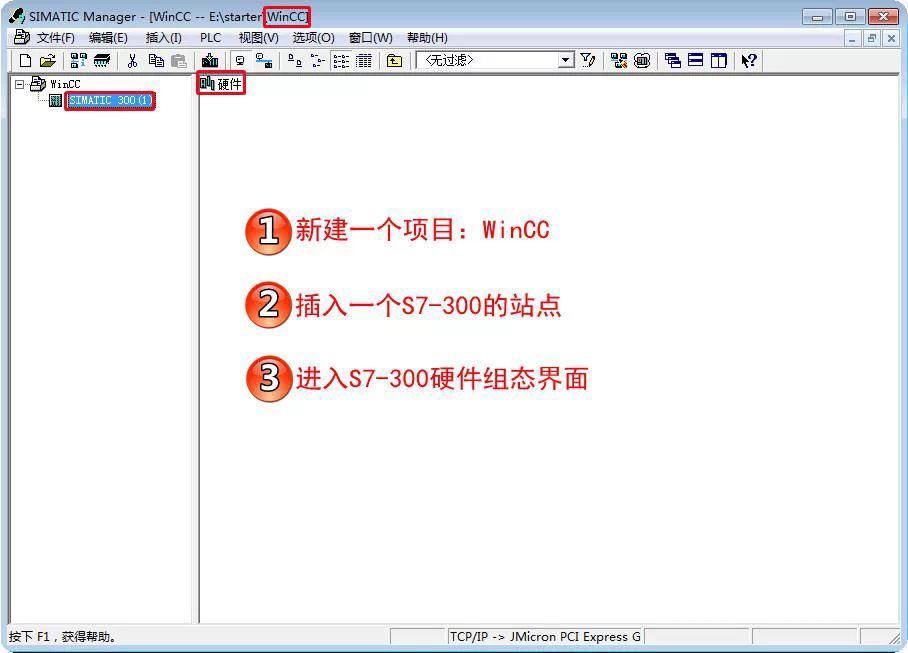Tile windows vertically icon
Viewport: 908px width, 653px height.
719,60
